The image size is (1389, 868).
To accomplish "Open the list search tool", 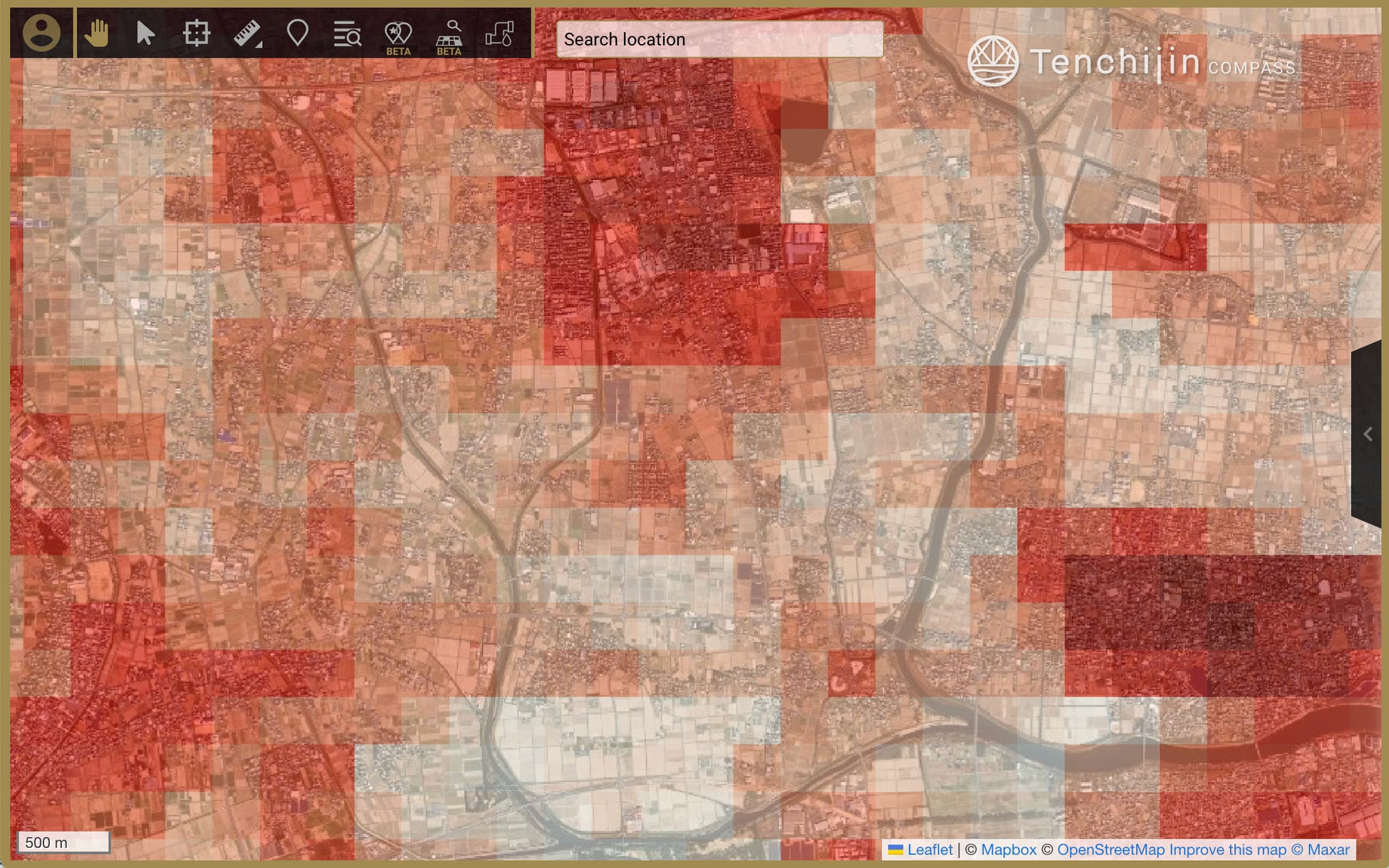I will coord(347,33).
